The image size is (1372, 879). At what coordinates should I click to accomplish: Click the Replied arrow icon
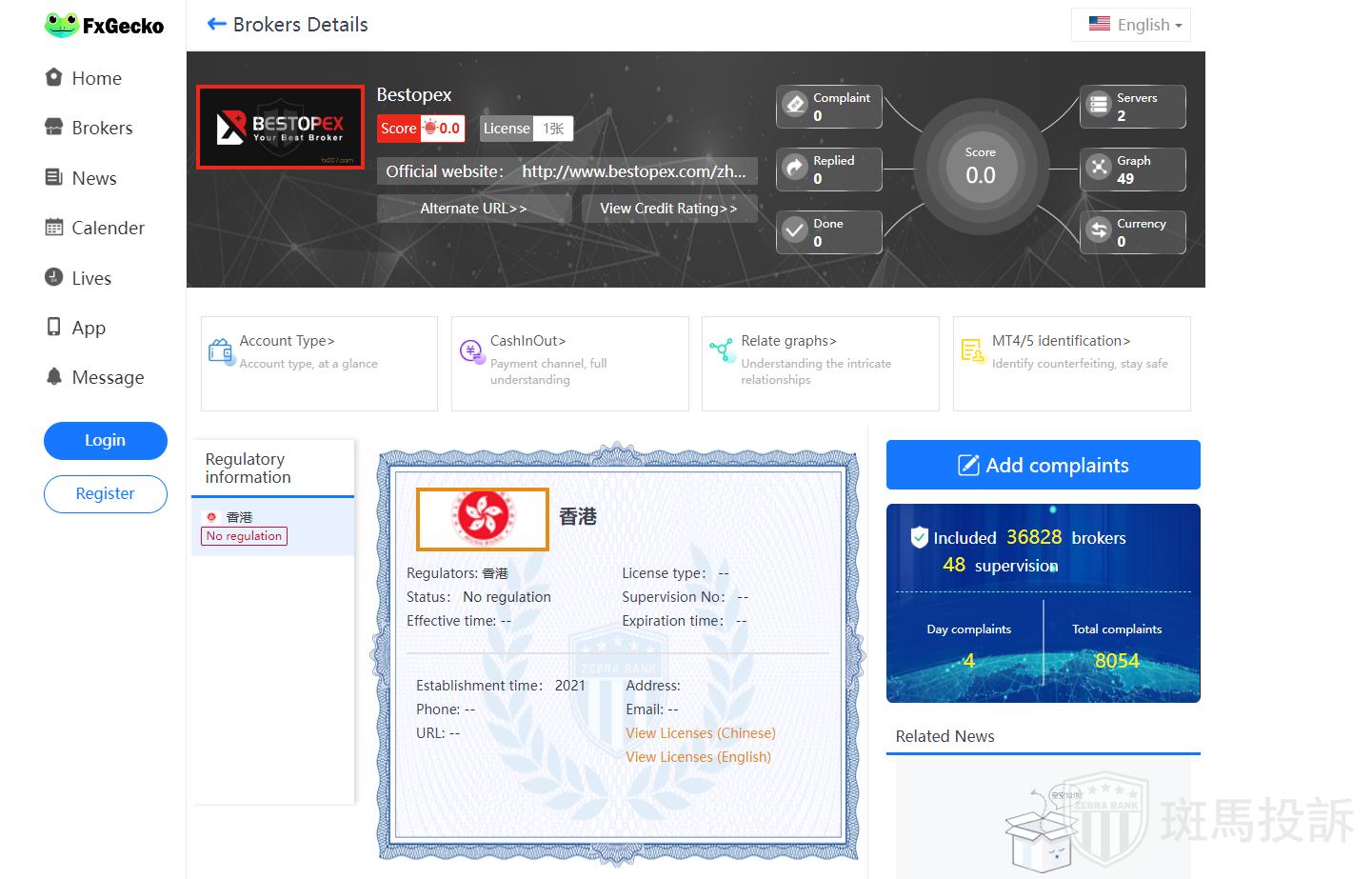pyautogui.click(x=795, y=169)
